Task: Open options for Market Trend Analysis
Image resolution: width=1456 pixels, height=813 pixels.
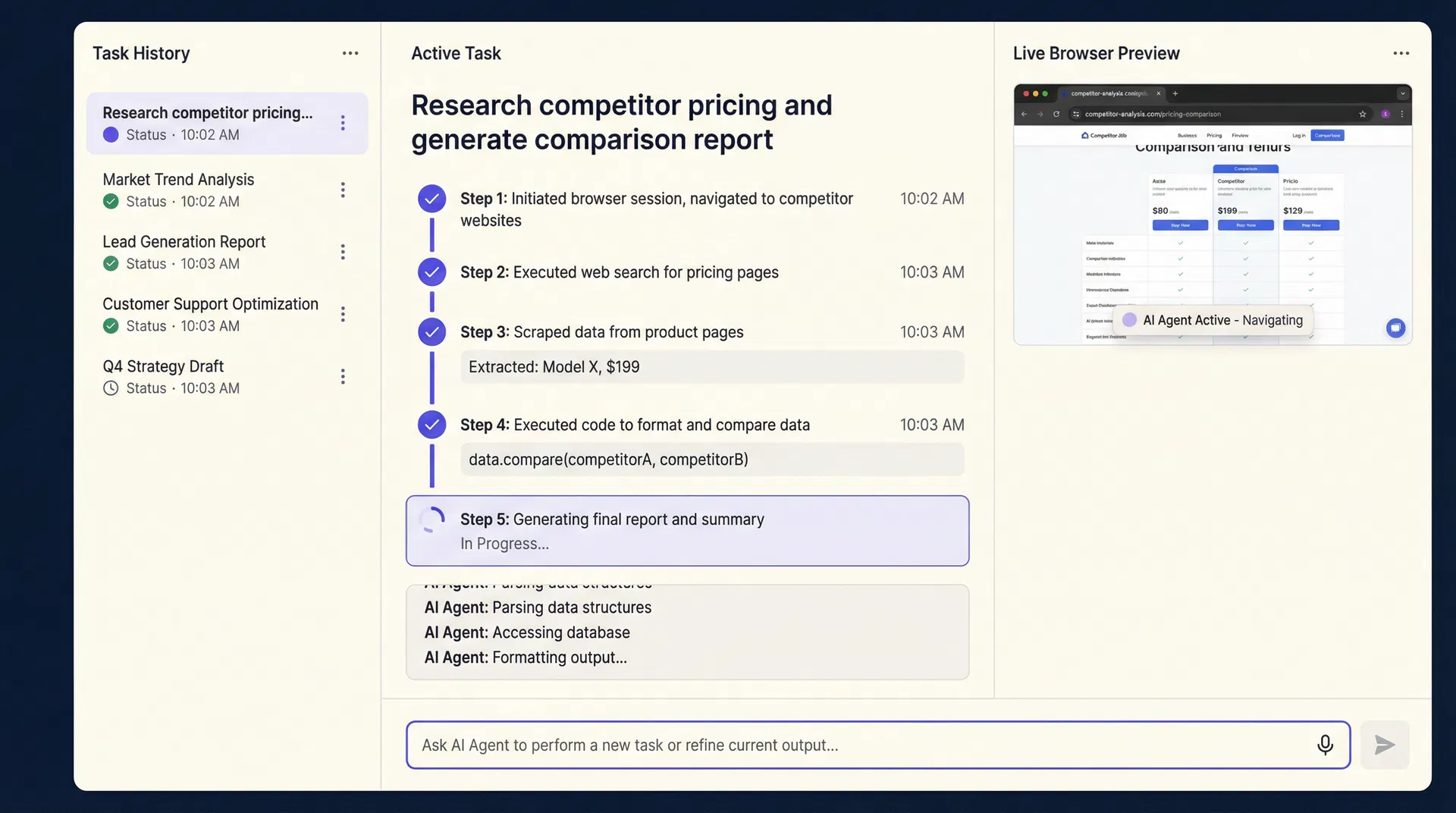Action: click(342, 190)
